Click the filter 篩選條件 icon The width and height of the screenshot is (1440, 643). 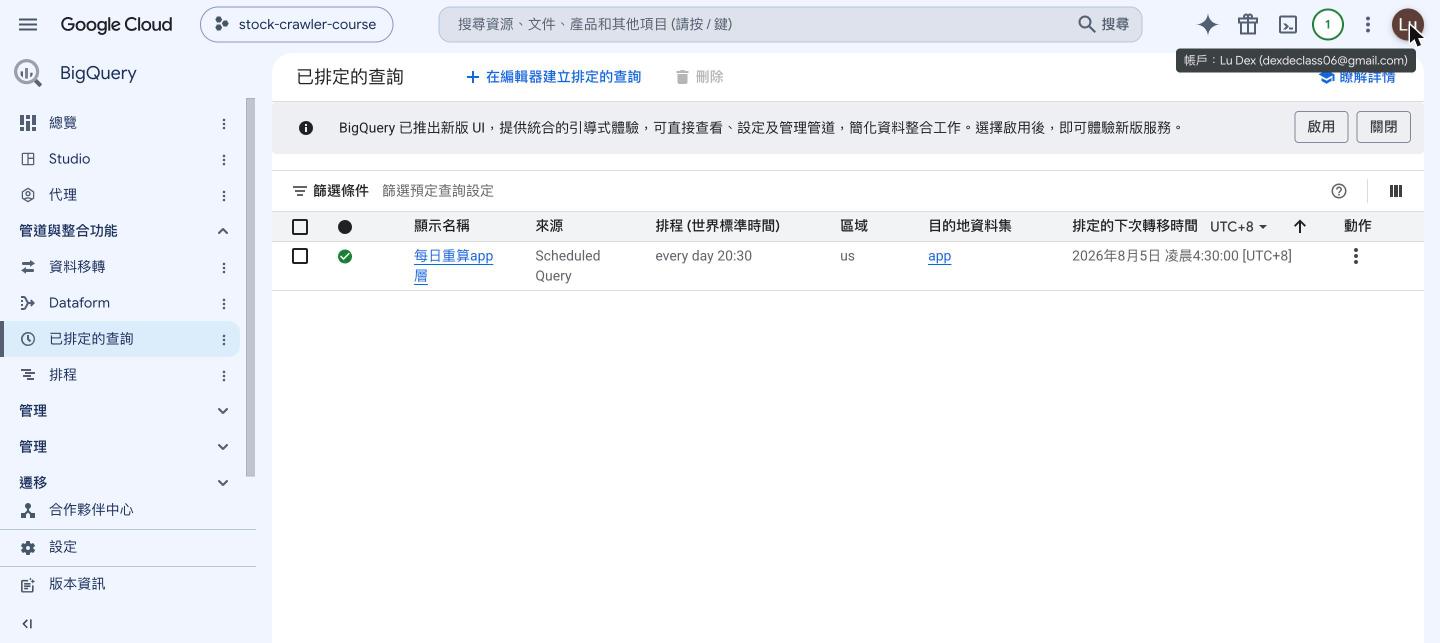[300, 190]
